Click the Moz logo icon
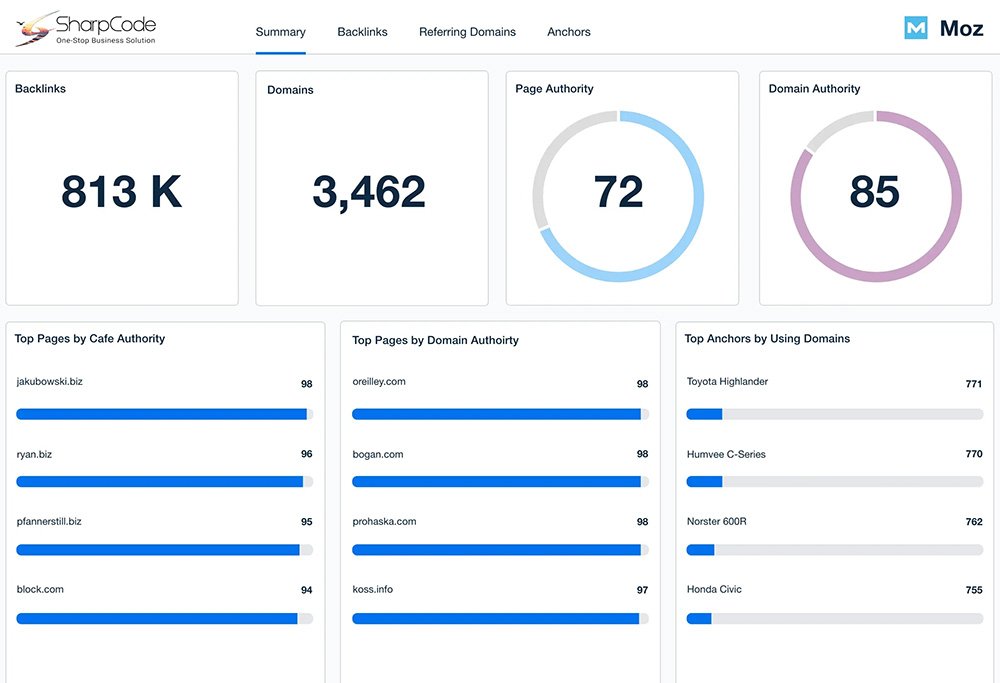 [915, 28]
